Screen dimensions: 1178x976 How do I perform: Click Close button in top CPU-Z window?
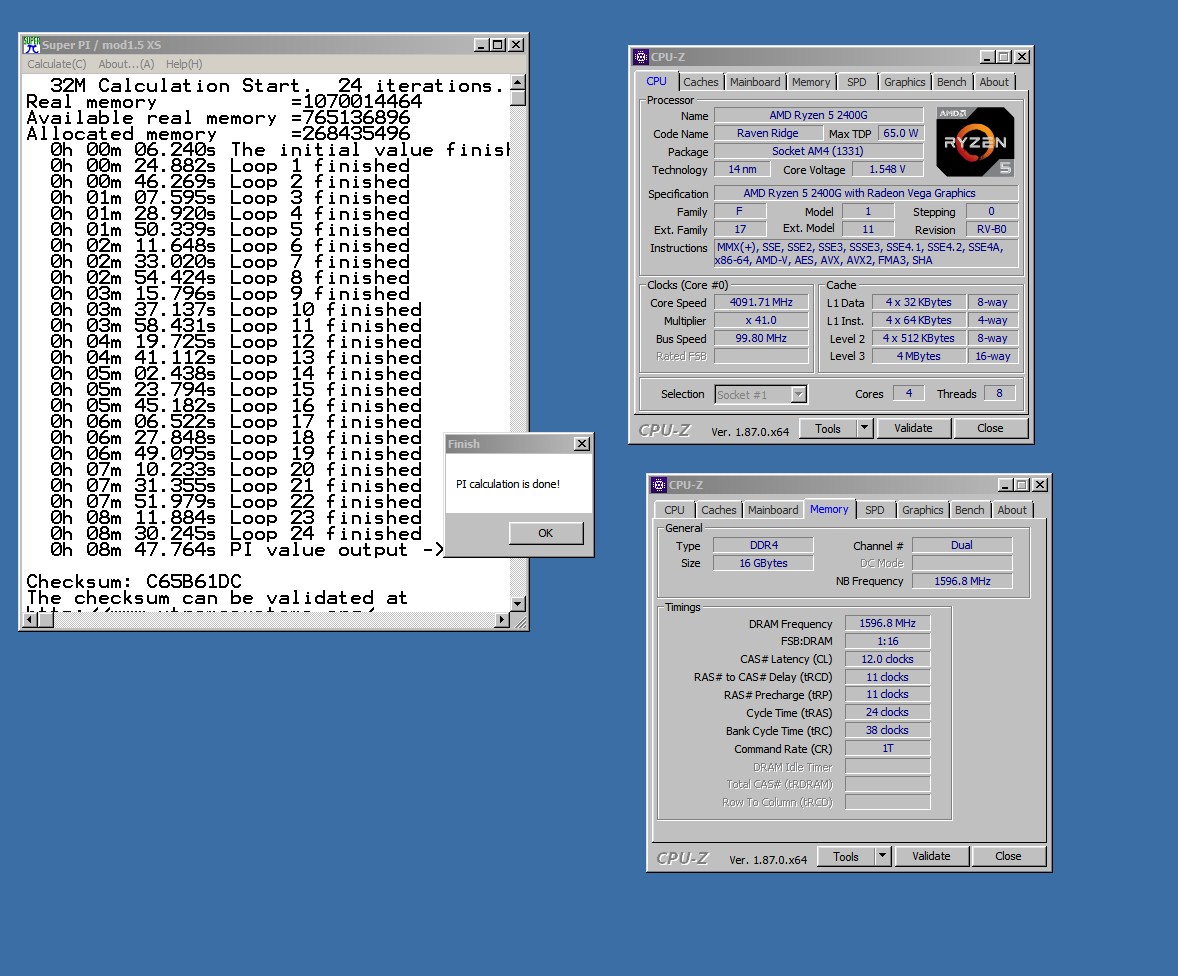tap(990, 428)
